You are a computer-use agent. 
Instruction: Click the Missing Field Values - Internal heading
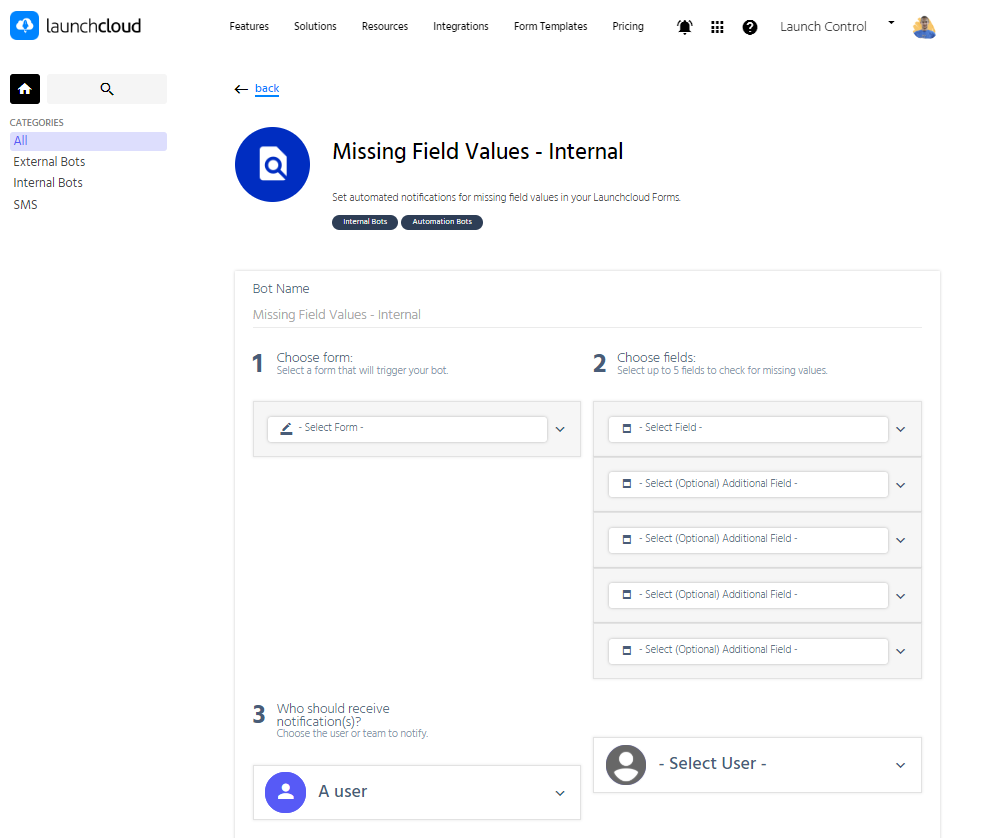(x=478, y=152)
